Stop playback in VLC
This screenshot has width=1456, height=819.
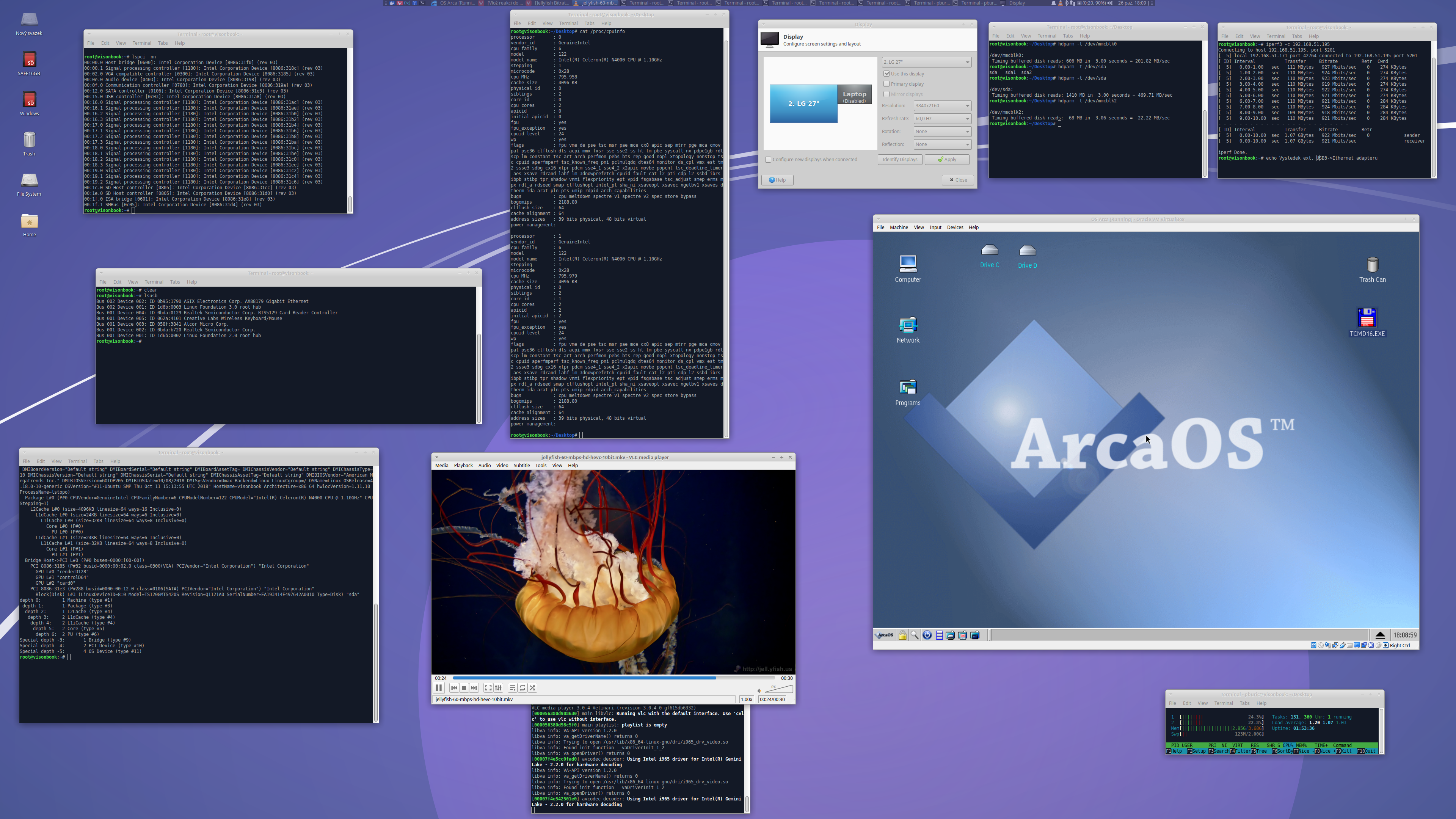pyautogui.click(x=464, y=688)
